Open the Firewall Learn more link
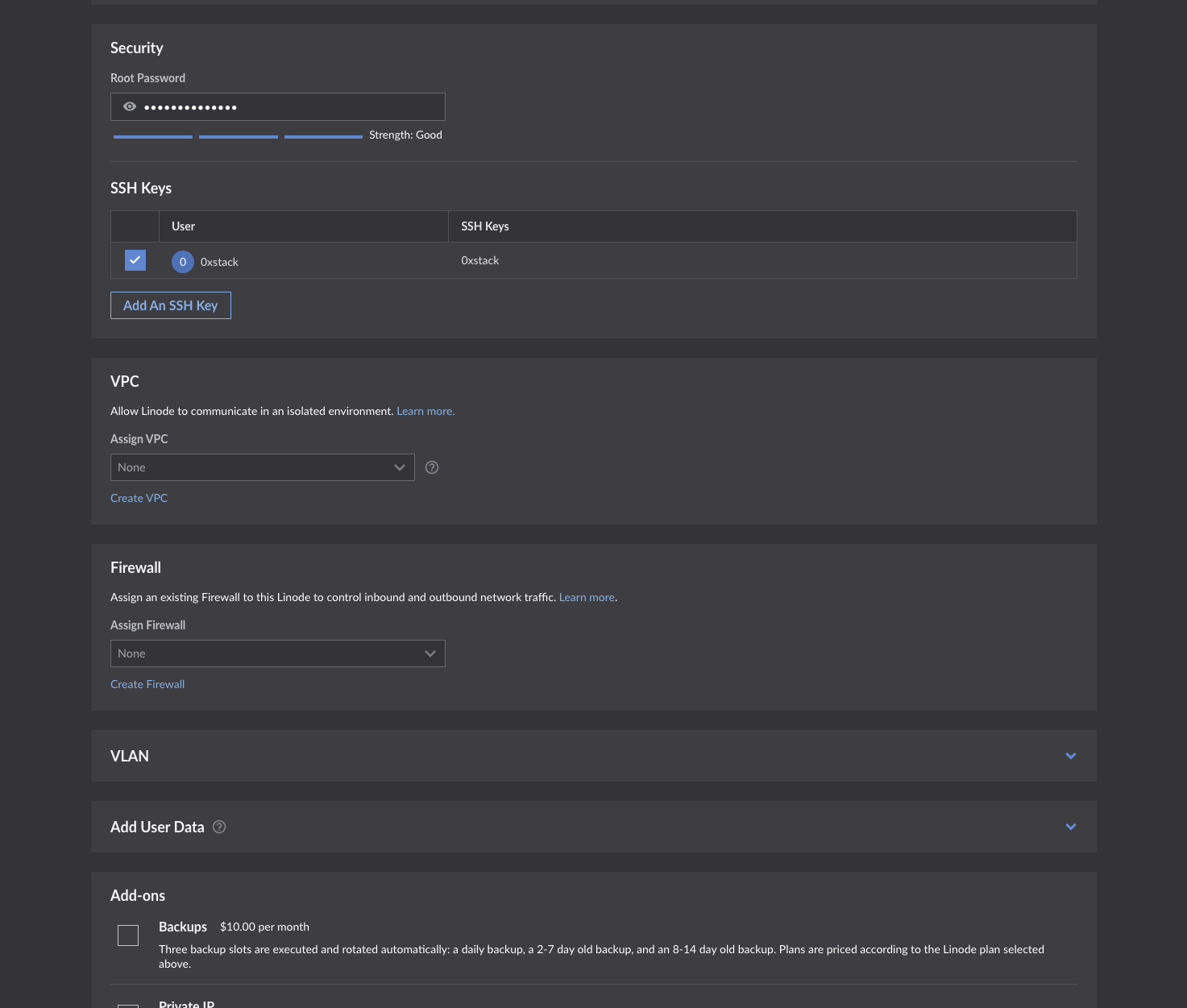The width and height of the screenshot is (1187, 1008). pos(587,597)
